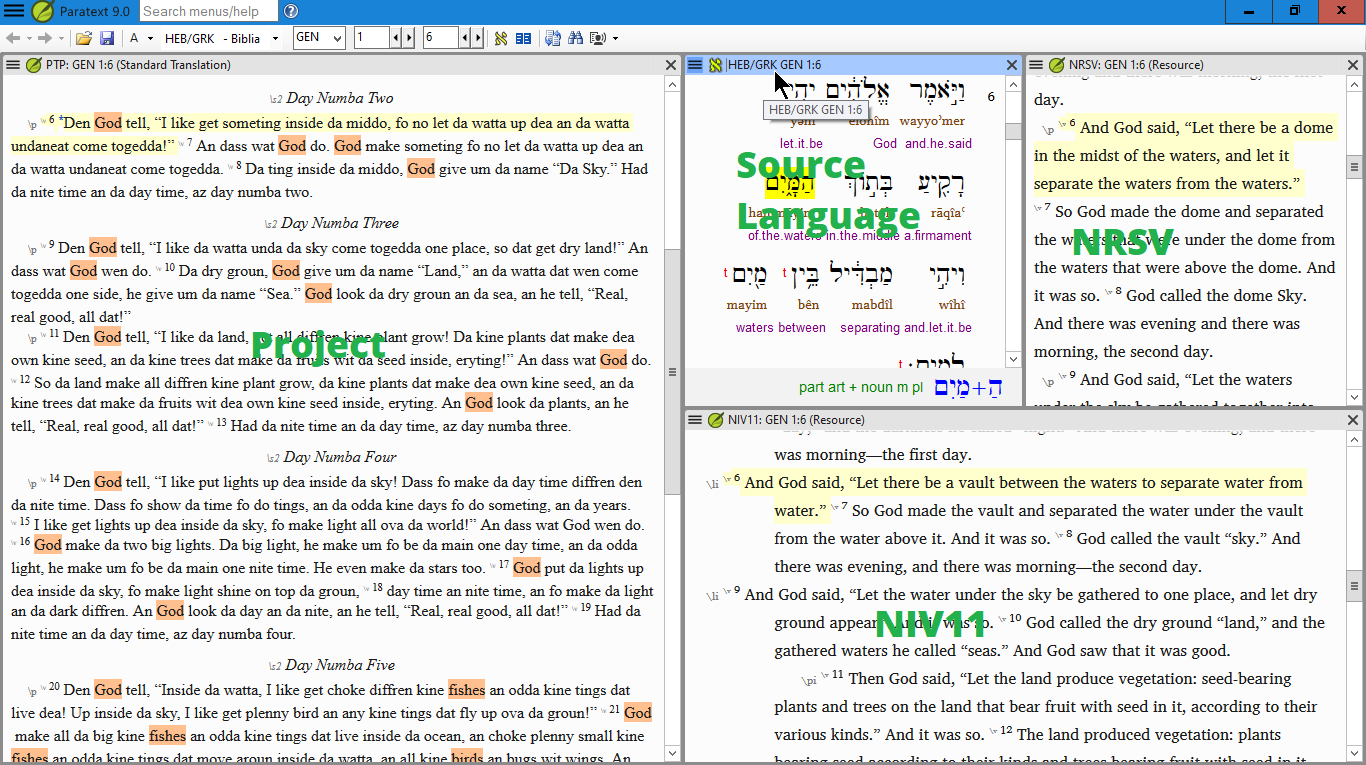
Task: Click Hebrew gloss 'let.it.be'
Action: [x=801, y=143]
